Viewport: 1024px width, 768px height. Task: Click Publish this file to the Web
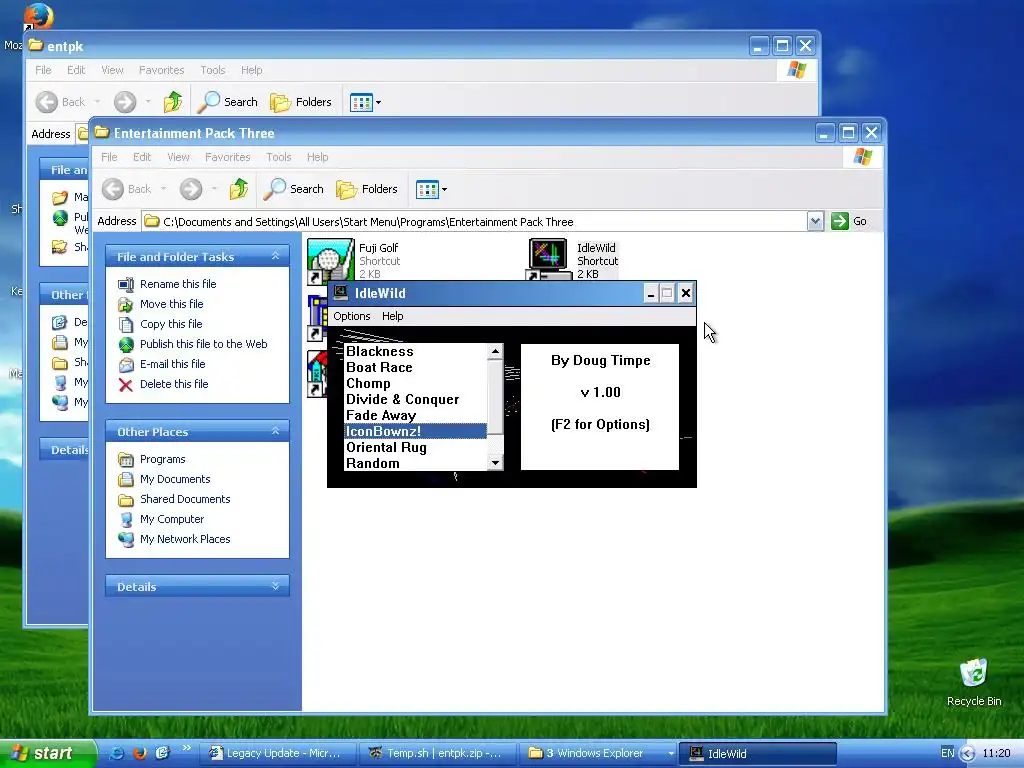pyautogui.click(x=204, y=344)
